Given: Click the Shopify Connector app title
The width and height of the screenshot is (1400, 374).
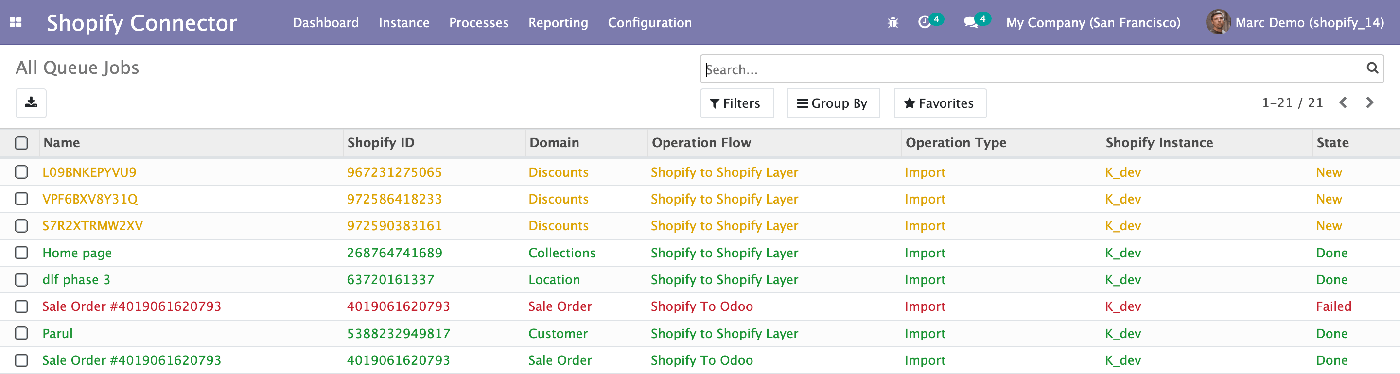Looking at the screenshot, I should coord(142,23).
